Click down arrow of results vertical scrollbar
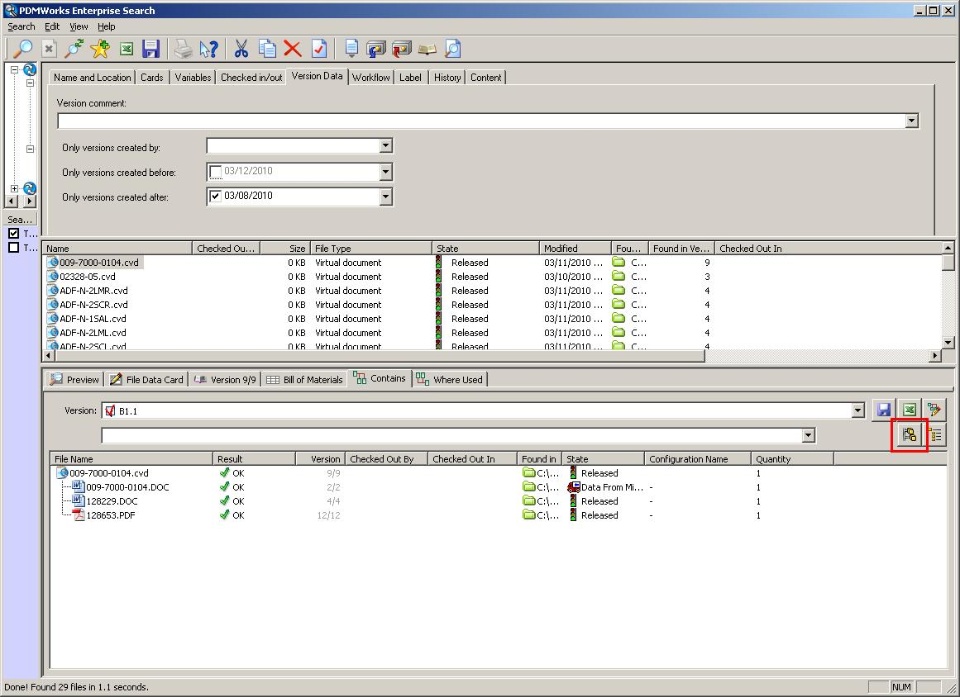Screen dimensions: 960x697 948,343
